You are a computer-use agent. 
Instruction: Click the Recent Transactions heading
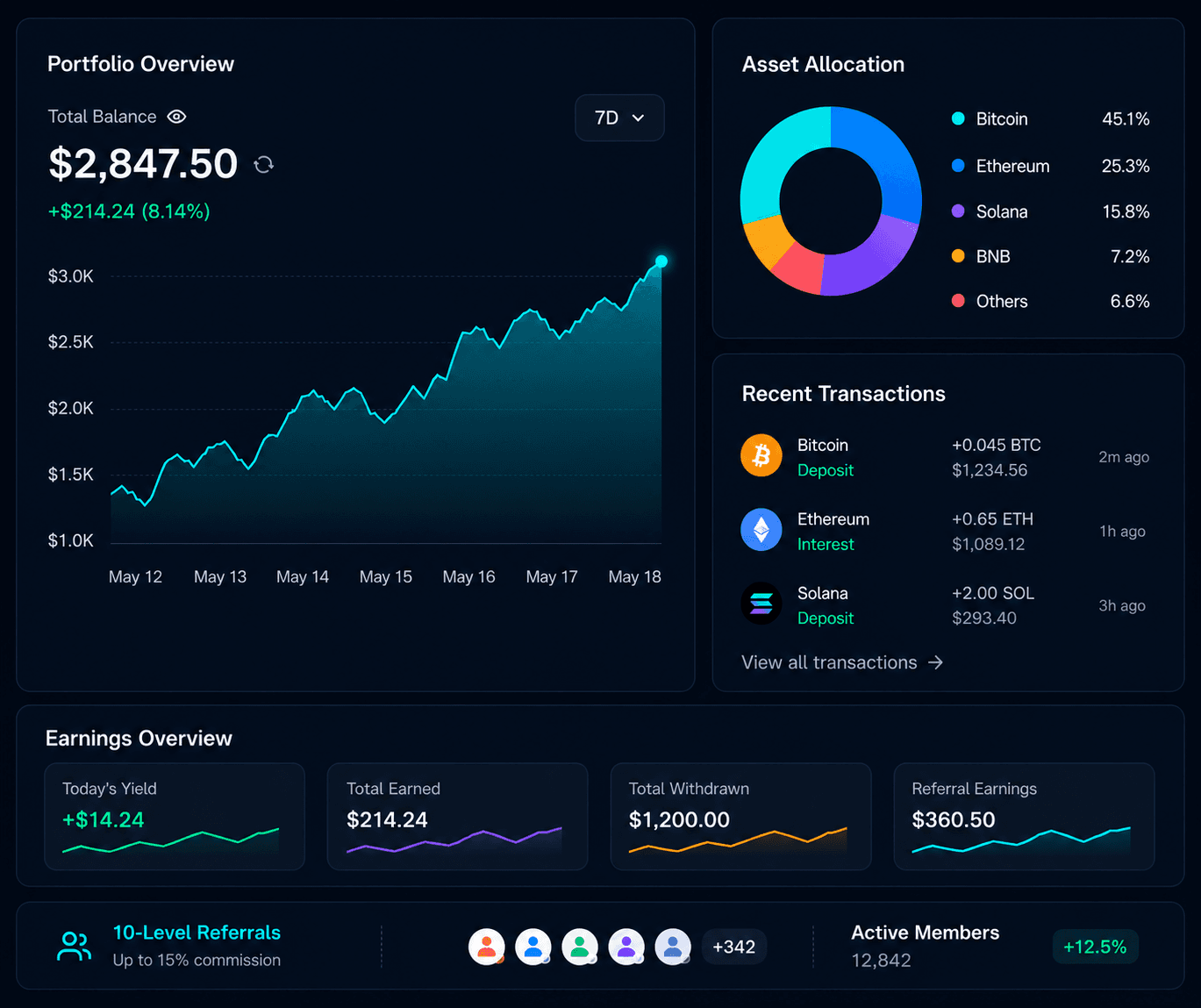coord(843,394)
